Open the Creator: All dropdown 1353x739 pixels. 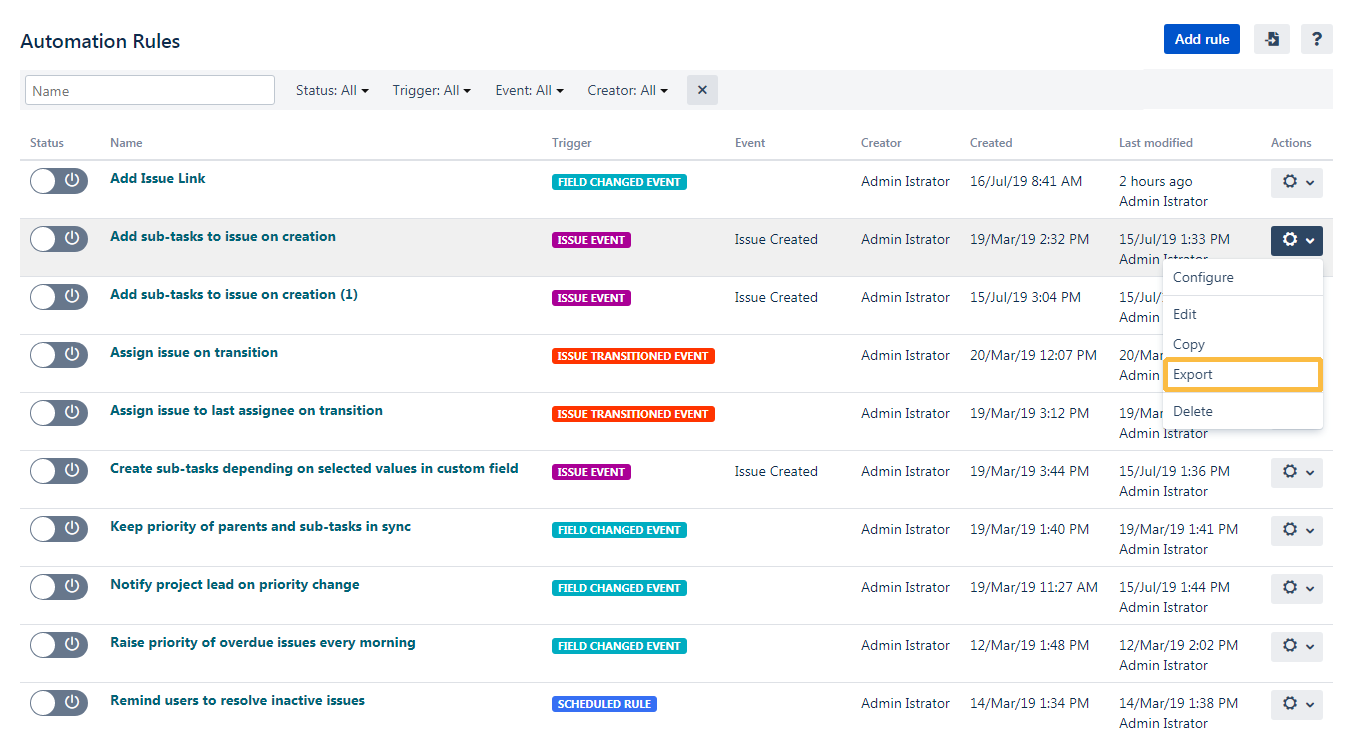pos(628,90)
